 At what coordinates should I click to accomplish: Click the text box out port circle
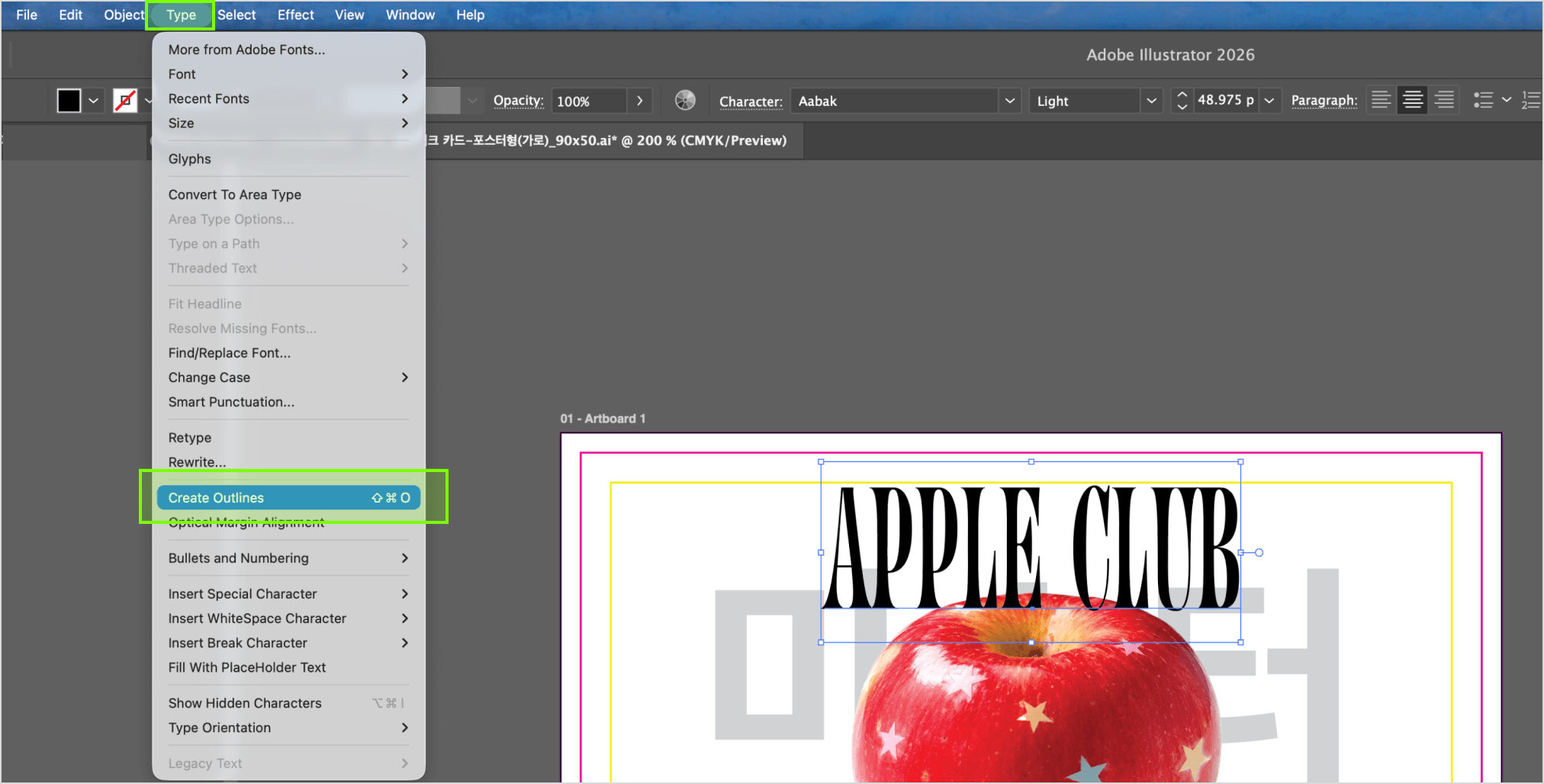coord(1259,552)
